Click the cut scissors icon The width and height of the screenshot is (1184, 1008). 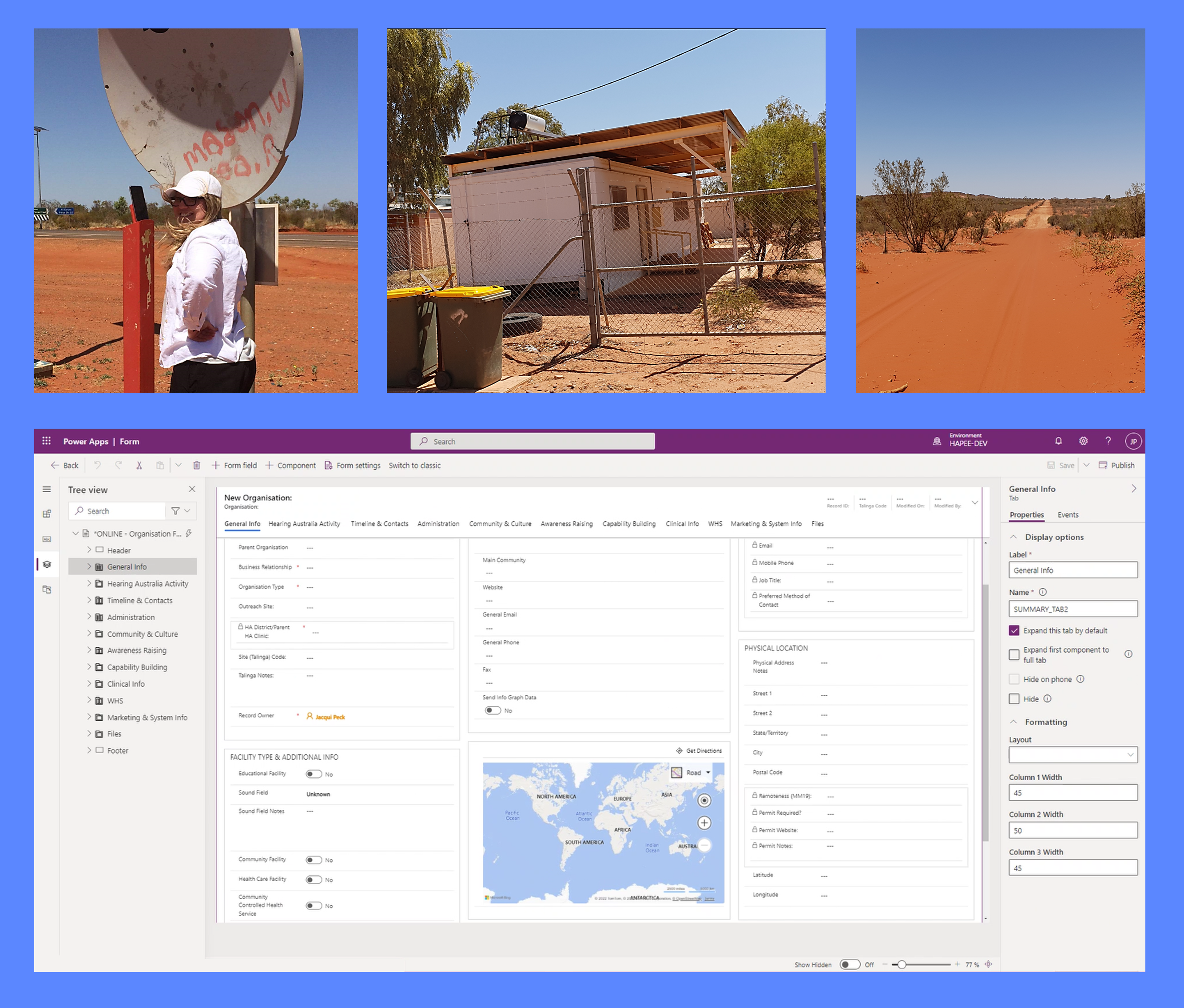click(x=139, y=465)
